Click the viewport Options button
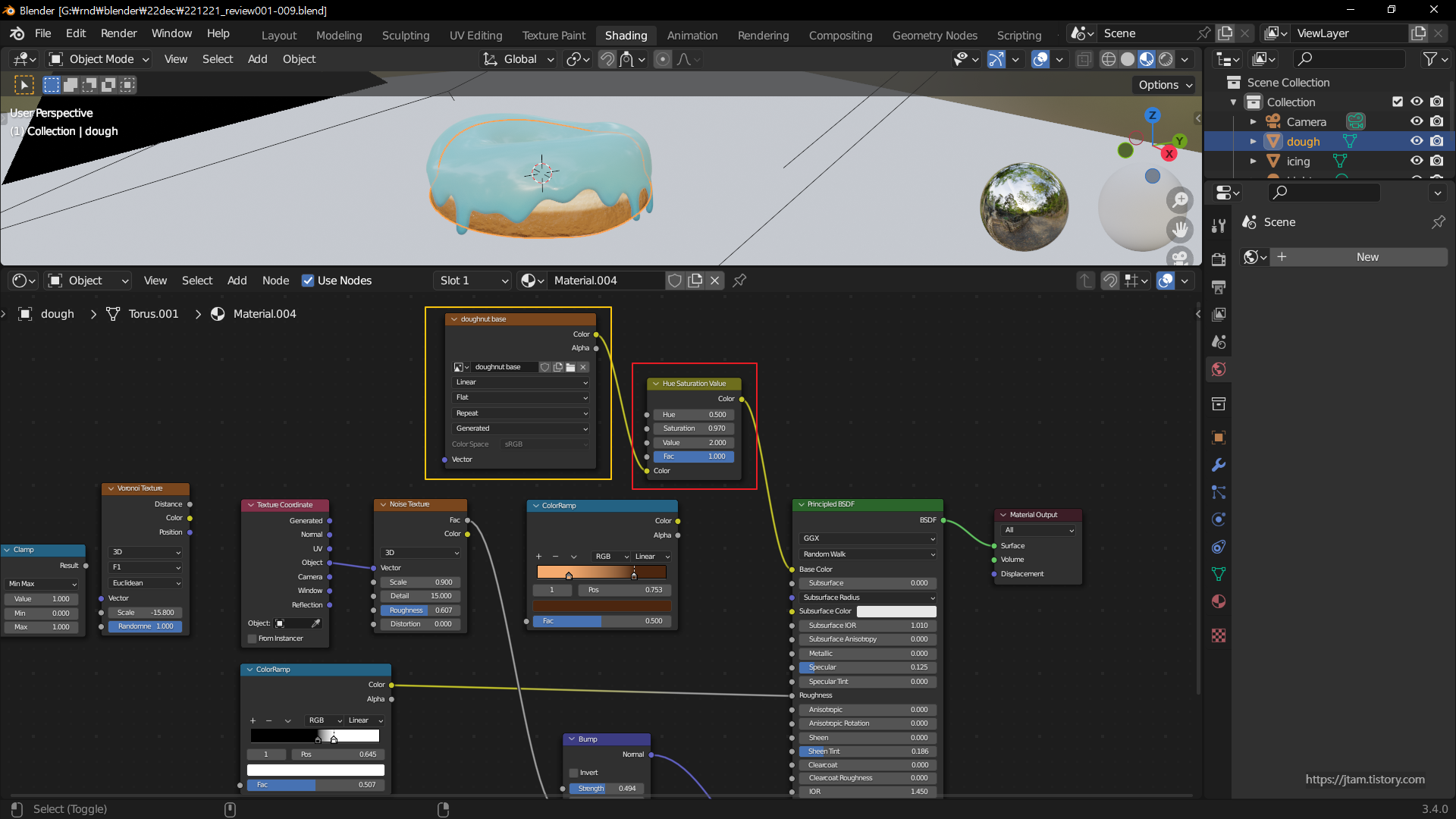The width and height of the screenshot is (1456, 819). [1165, 85]
